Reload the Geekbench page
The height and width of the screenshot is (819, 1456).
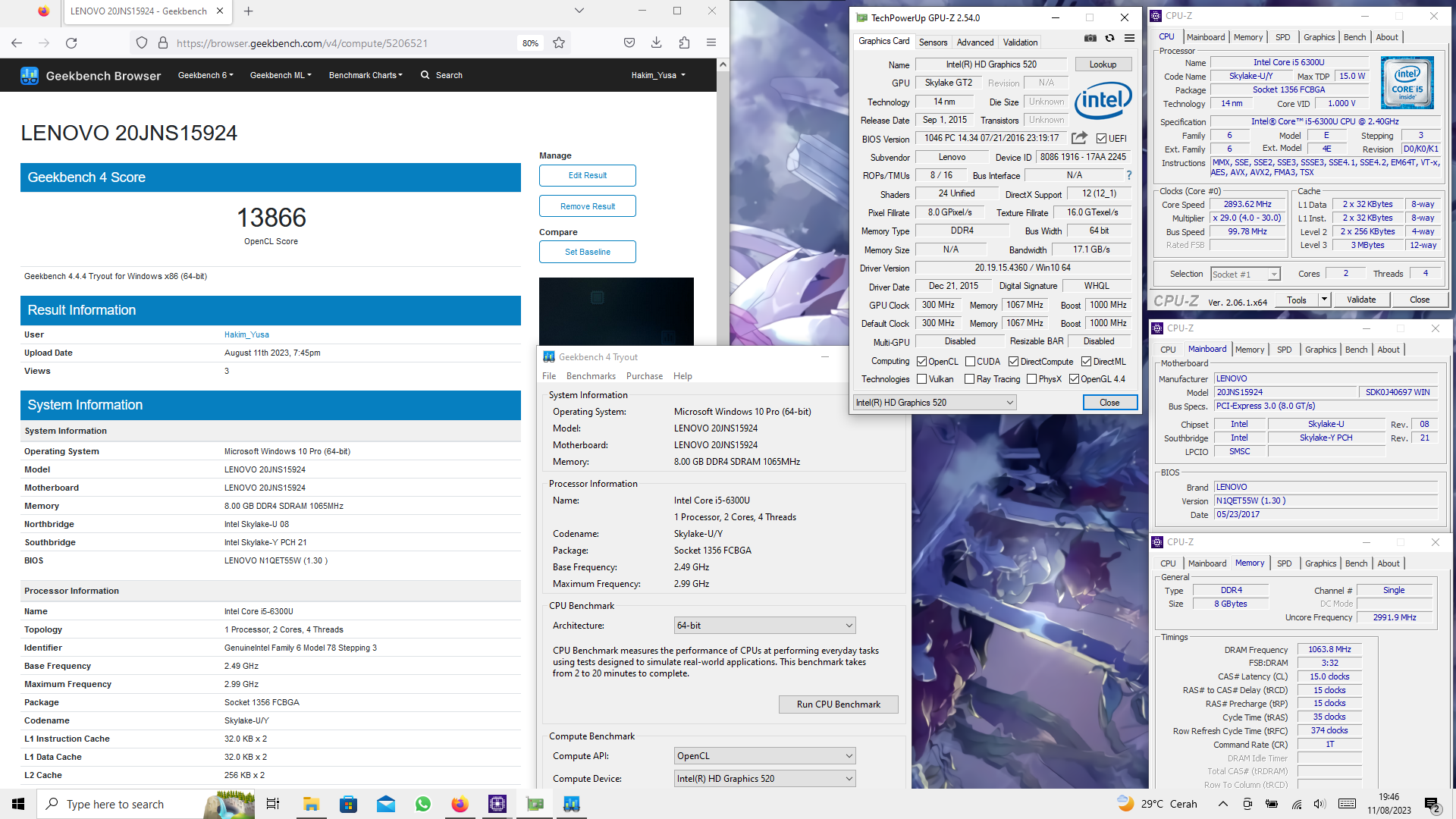coord(71,43)
